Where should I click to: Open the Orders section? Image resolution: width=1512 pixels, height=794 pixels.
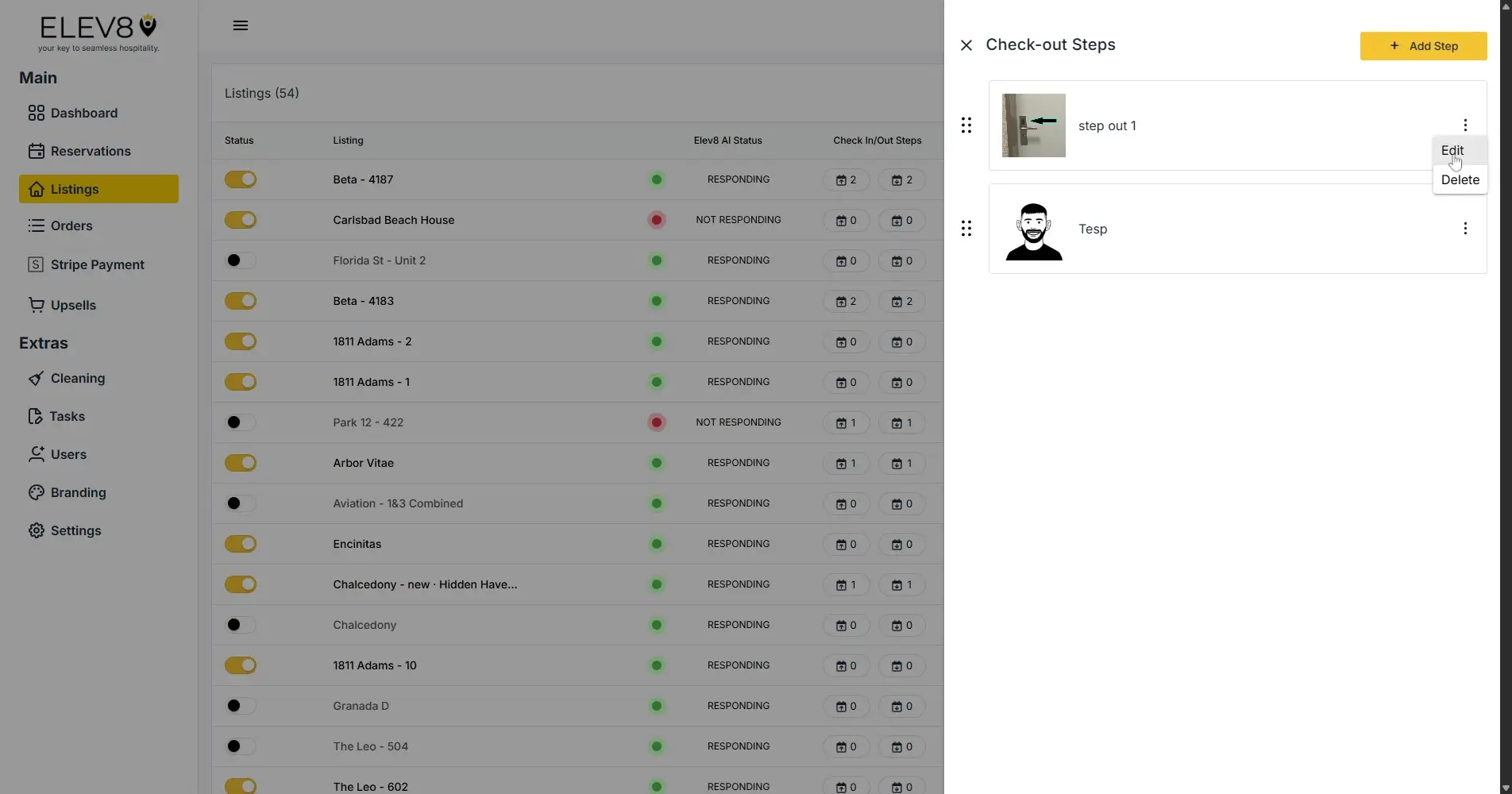(x=72, y=225)
